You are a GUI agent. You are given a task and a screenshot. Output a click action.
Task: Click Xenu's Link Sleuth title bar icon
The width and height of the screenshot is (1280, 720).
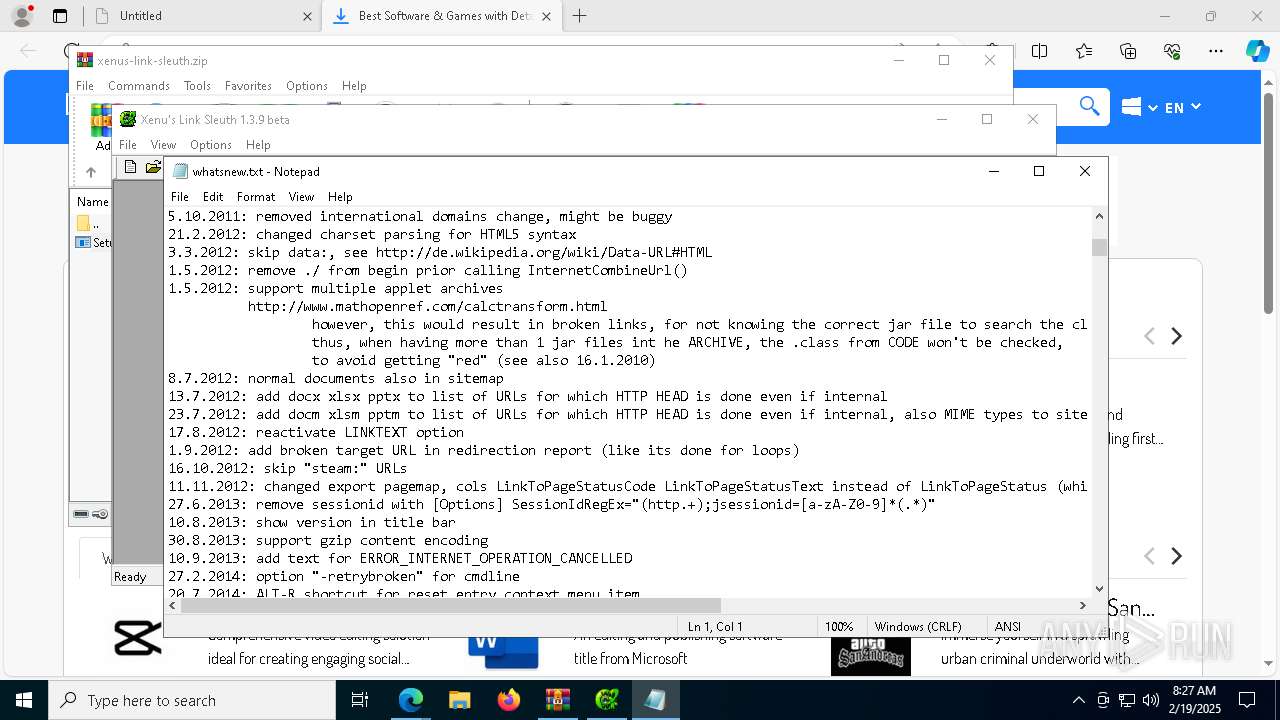(x=128, y=119)
